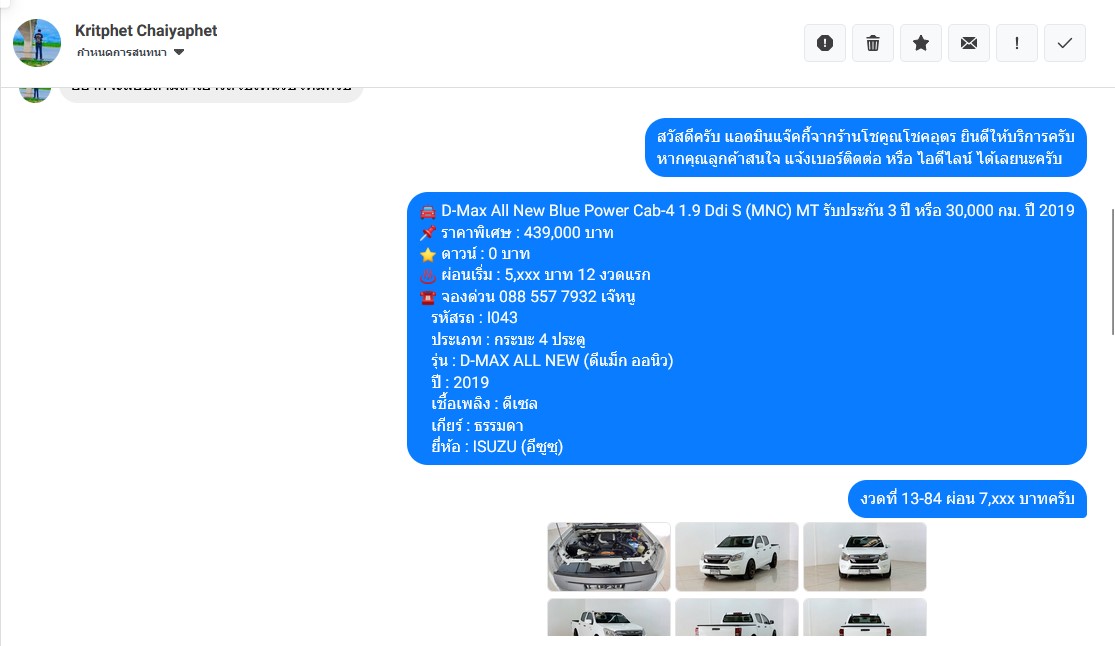
Task: Open the Kritphet Chaiyaphet name link
Action: 146,31
